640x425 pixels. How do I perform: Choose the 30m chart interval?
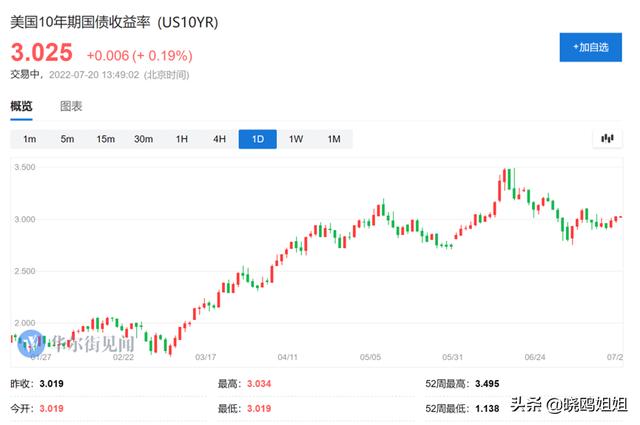[x=143, y=139]
